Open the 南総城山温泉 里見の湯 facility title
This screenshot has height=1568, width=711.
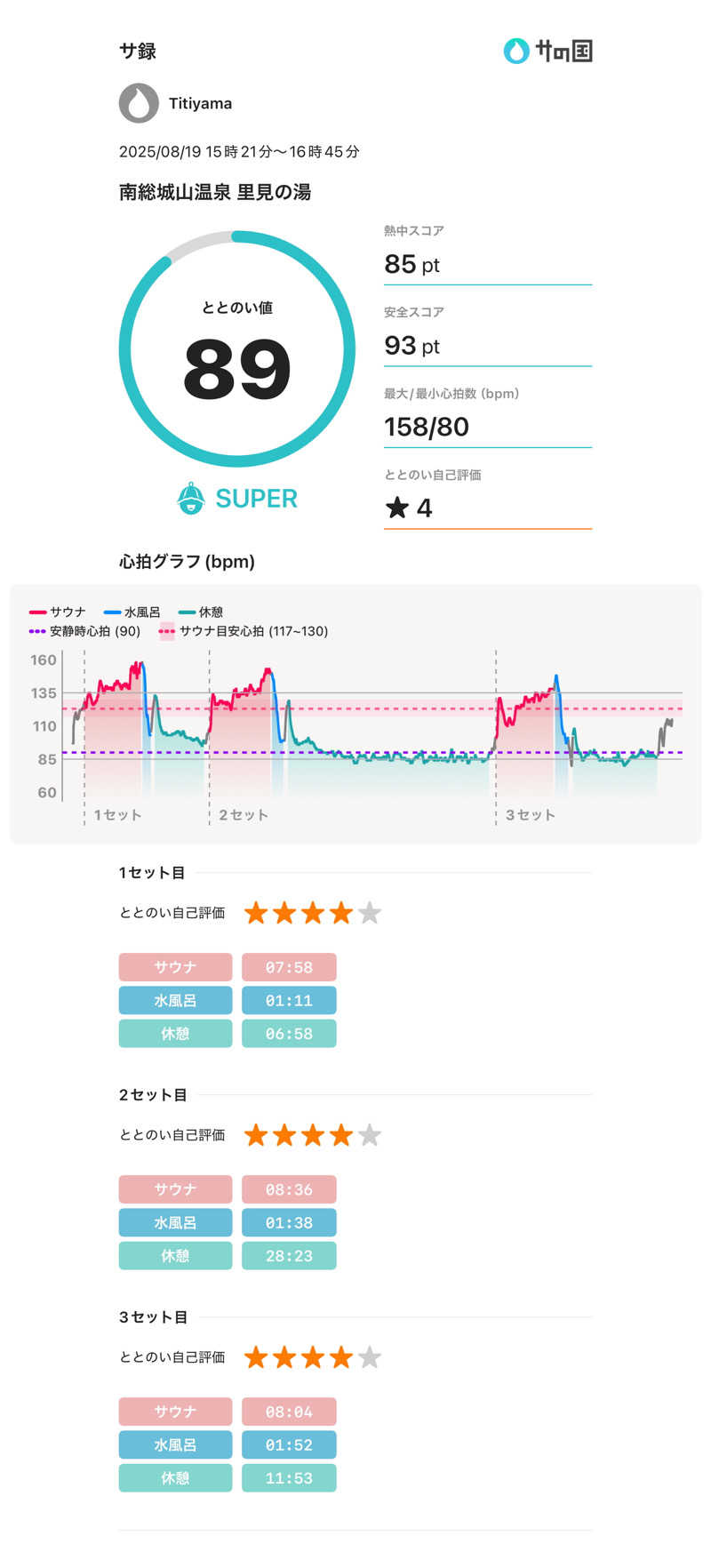pos(215,192)
